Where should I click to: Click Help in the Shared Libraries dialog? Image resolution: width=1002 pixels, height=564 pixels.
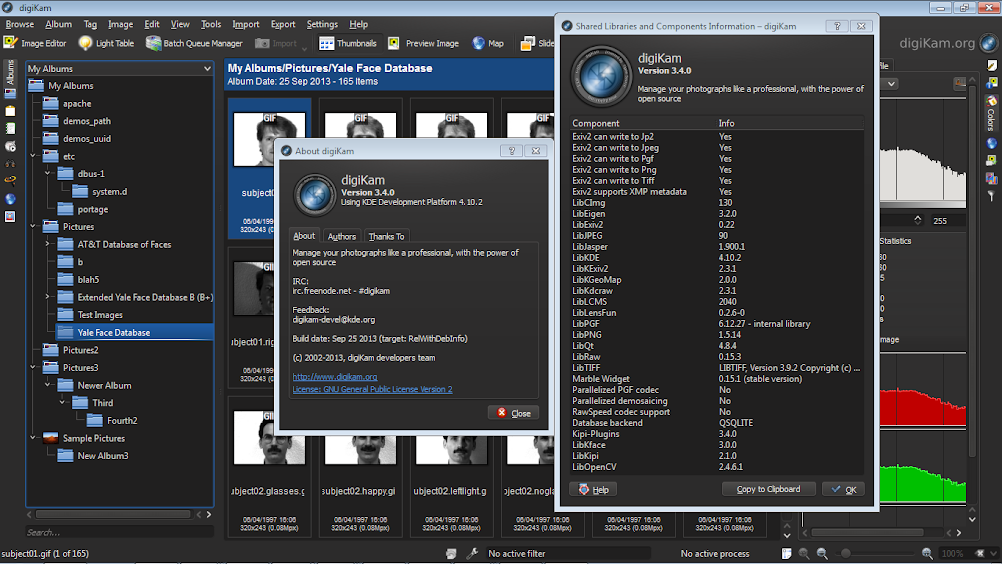coord(593,489)
